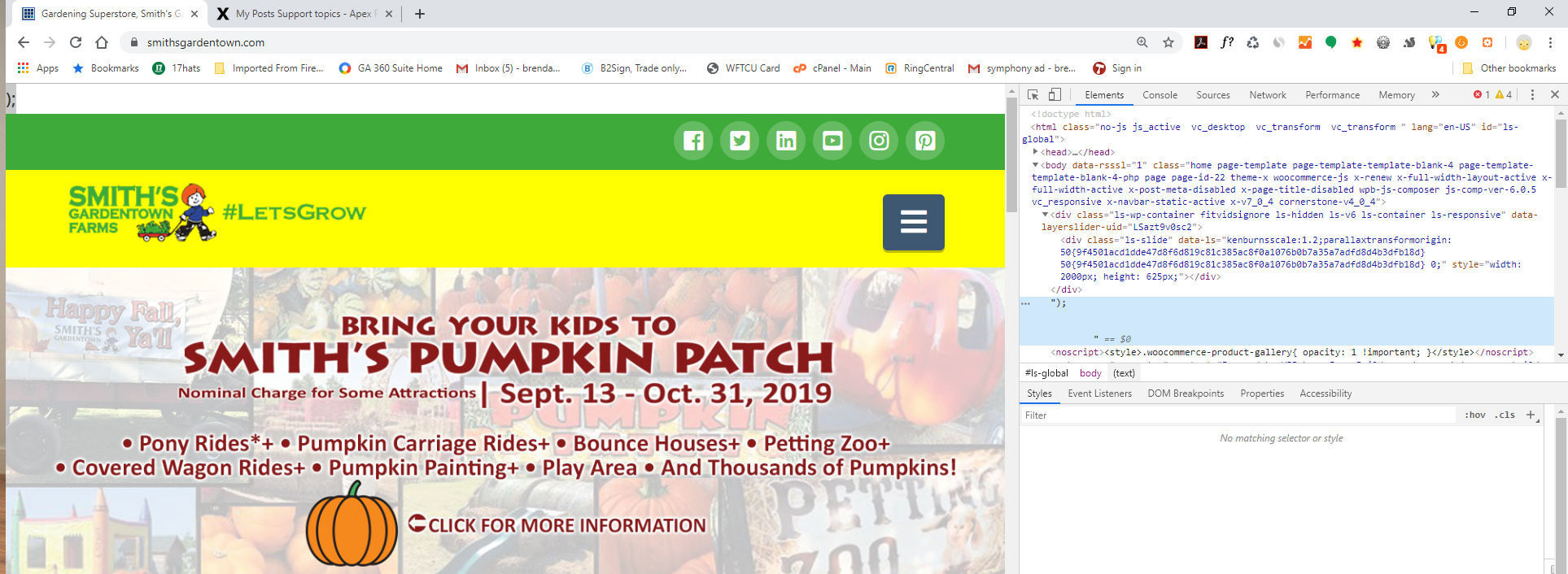Open DevTools customize three-dot menu
The height and width of the screenshot is (574, 1568).
pyautogui.click(x=1532, y=94)
